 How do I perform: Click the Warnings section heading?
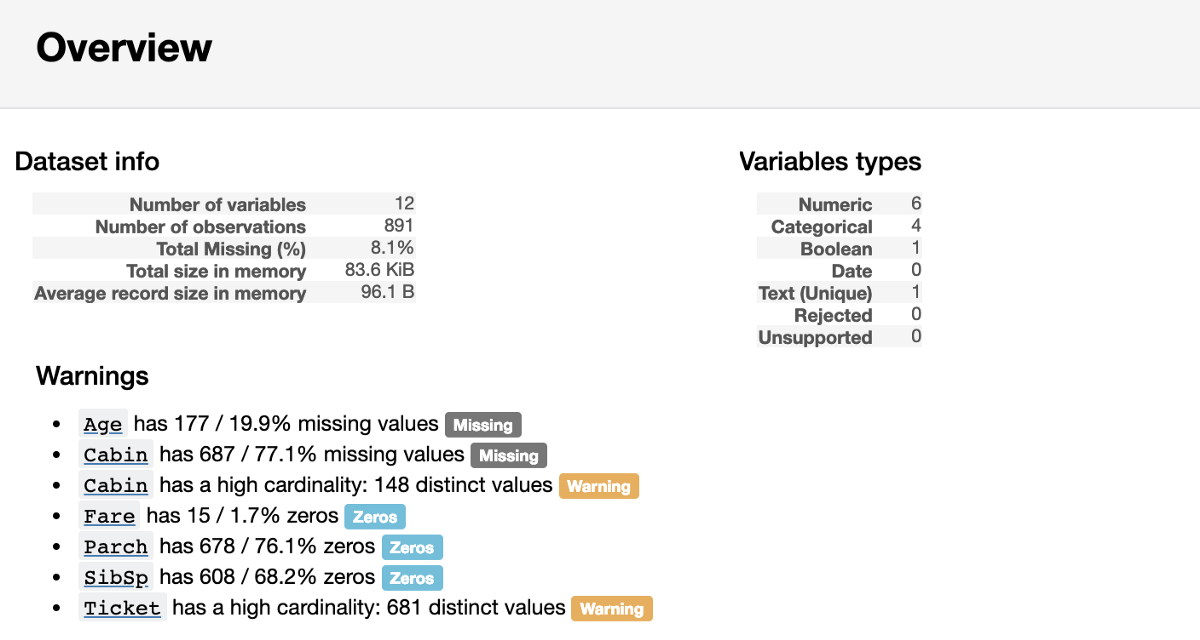pyautogui.click(x=92, y=376)
